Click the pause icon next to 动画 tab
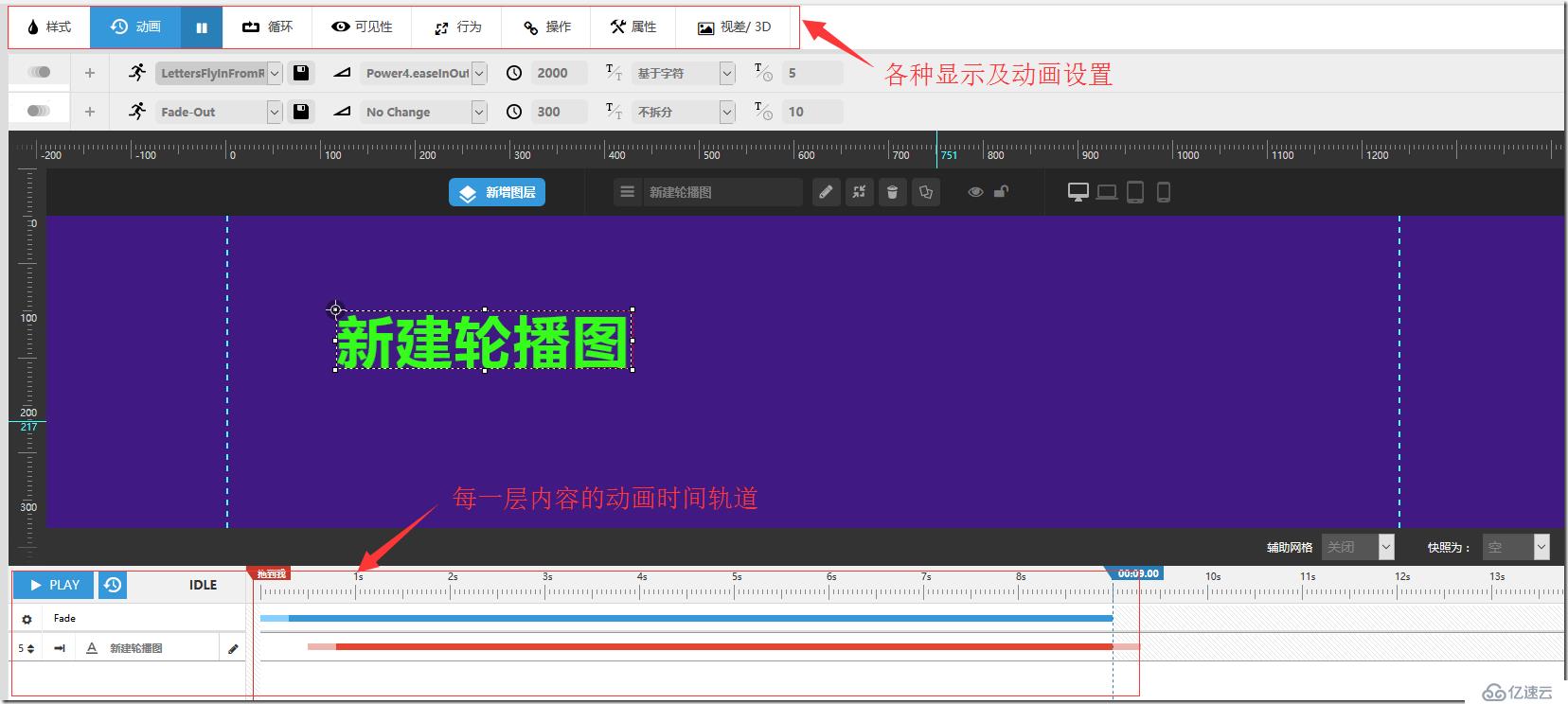The width and height of the screenshot is (1568, 704). (202, 27)
